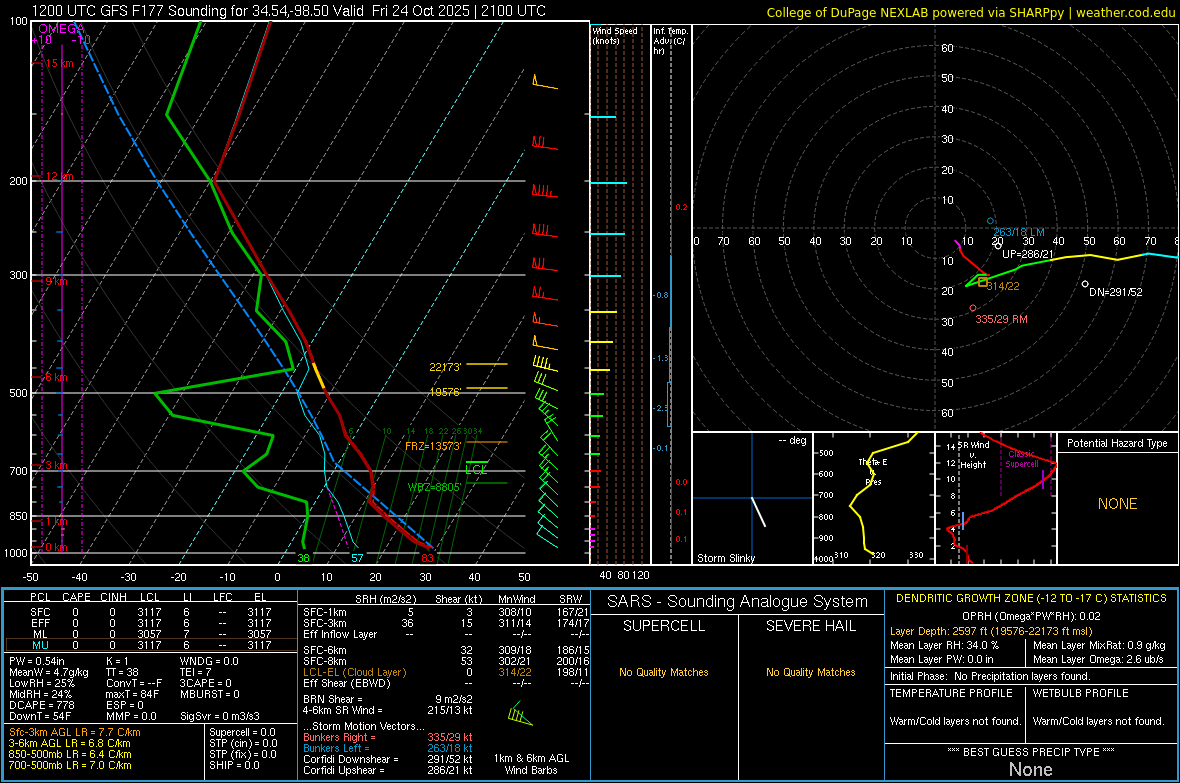Click the Sfc-3km AGL LR = 7.7 C/km line

click(x=75, y=732)
